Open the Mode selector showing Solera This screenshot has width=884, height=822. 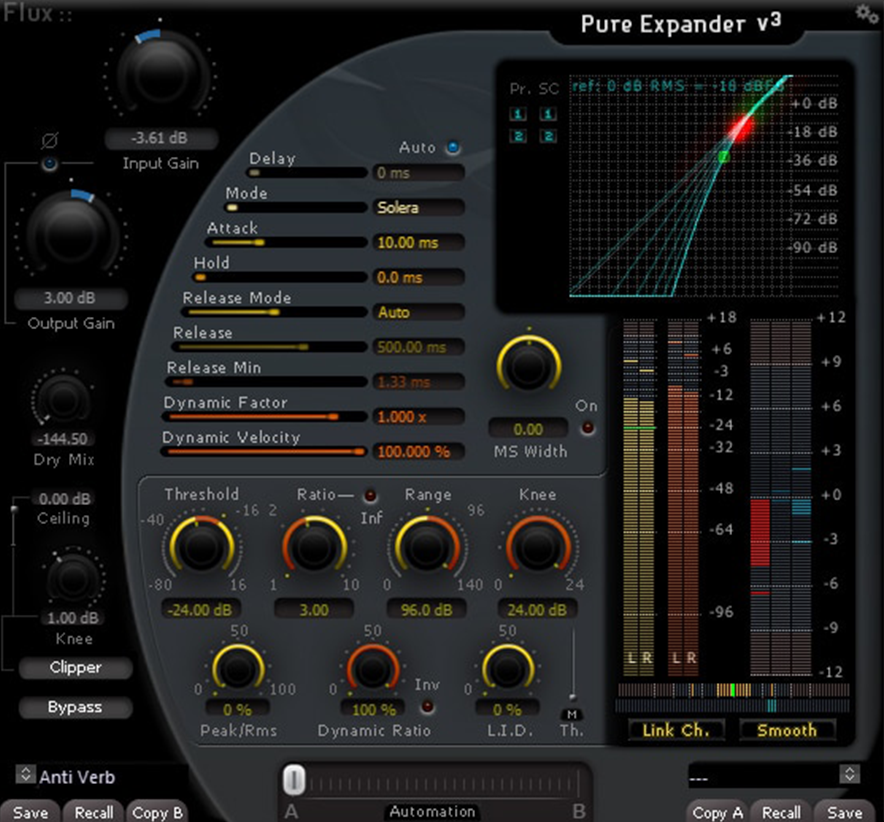pos(418,208)
